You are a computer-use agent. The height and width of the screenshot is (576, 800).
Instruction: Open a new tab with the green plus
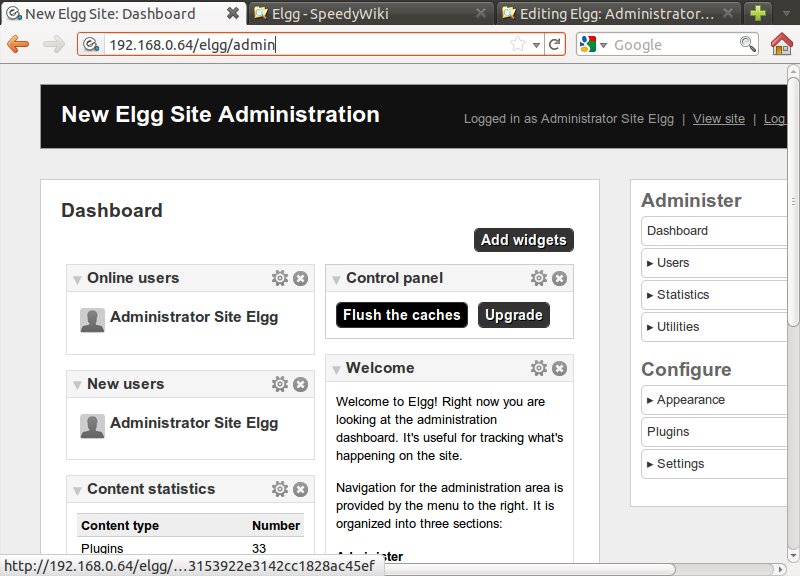point(758,13)
